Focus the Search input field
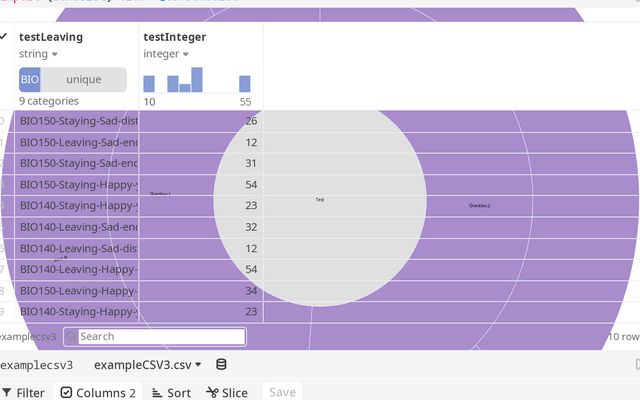This screenshot has height=400, width=640. click(160, 337)
